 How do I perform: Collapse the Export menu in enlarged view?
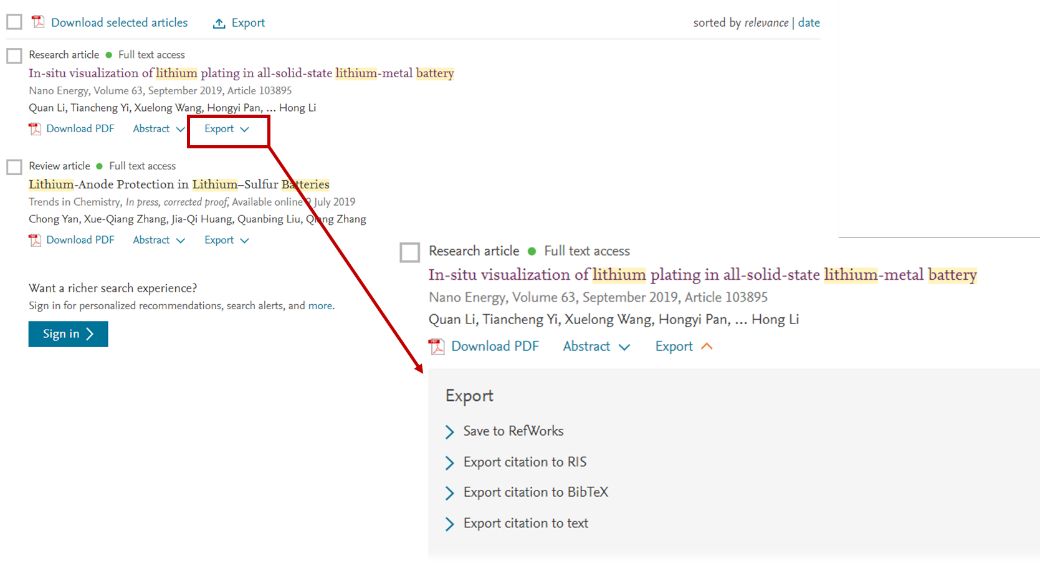[x=684, y=346]
